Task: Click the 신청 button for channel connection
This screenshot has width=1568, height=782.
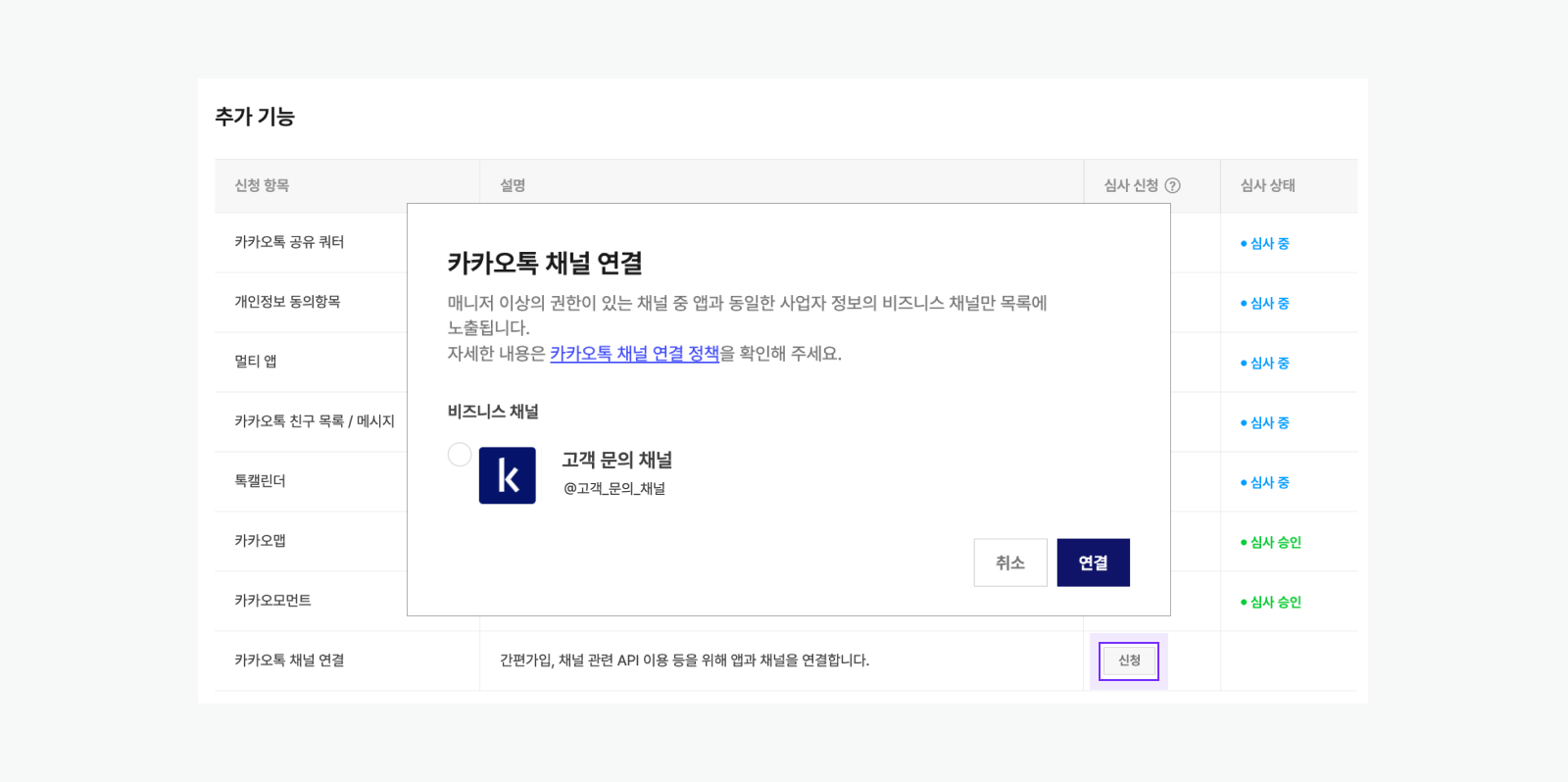Action: pos(1128,660)
